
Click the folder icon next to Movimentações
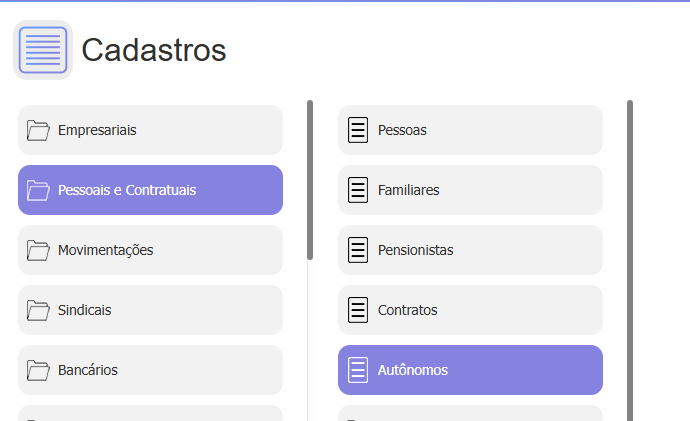coord(38,250)
